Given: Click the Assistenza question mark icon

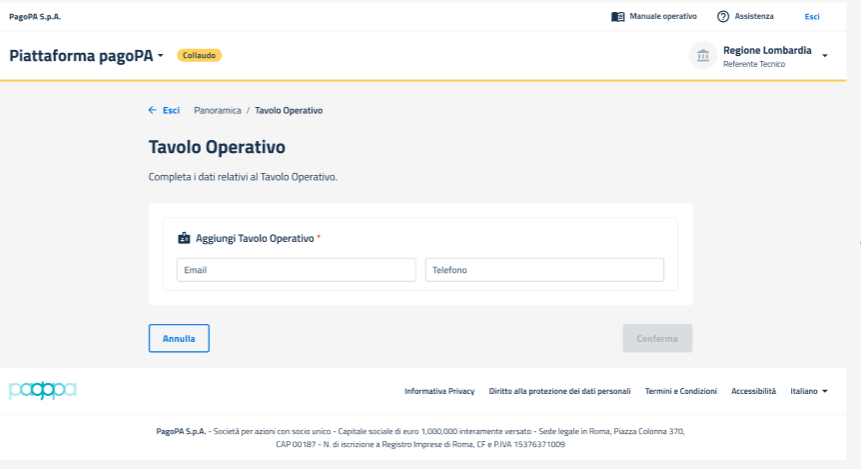Looking at the screenshot, I should 723,17.
